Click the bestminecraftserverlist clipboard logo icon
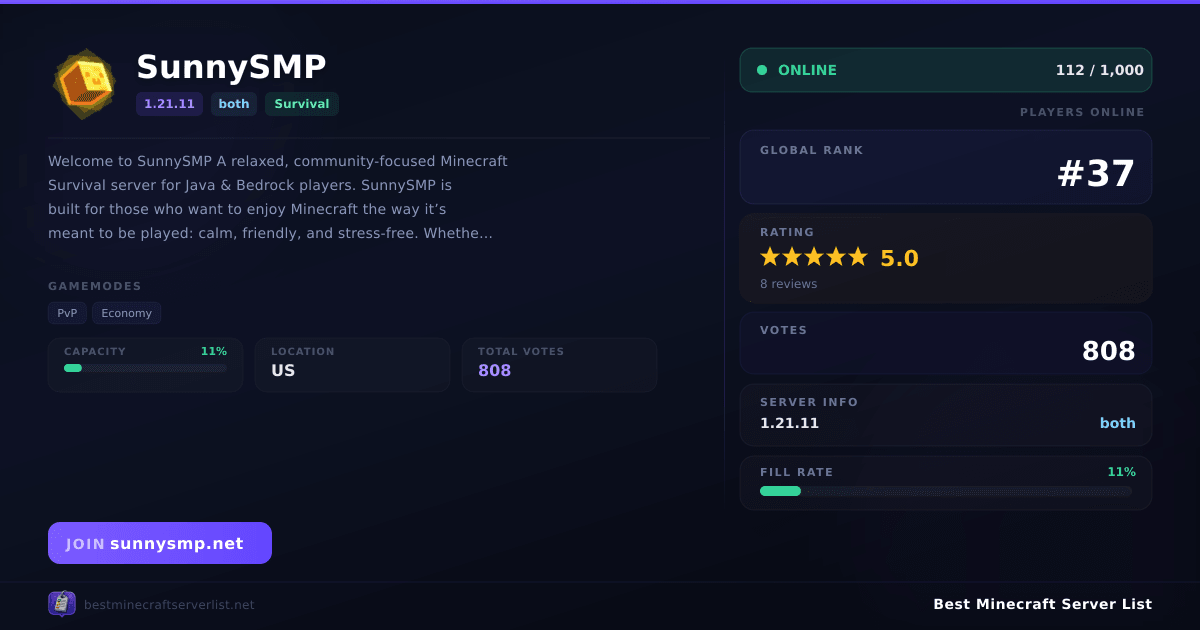This screenshot has width=1200, height=630. pyautogui.click(x=62, y=603)
